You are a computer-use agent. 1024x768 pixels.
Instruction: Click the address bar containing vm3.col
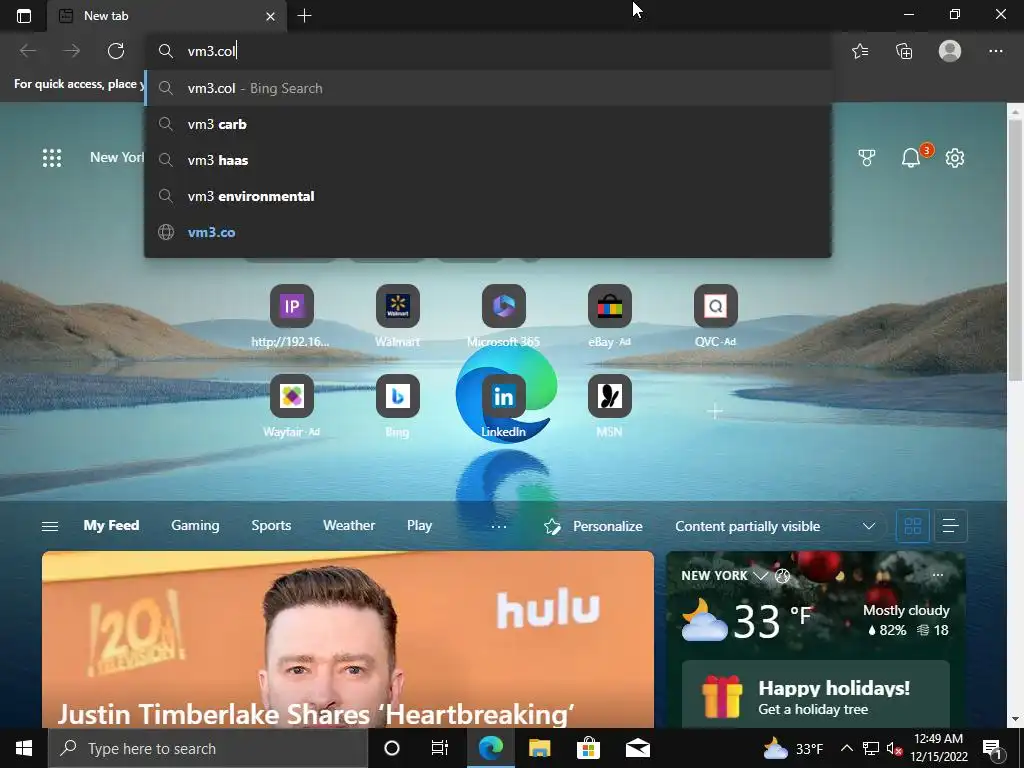(x=488, y=51)
